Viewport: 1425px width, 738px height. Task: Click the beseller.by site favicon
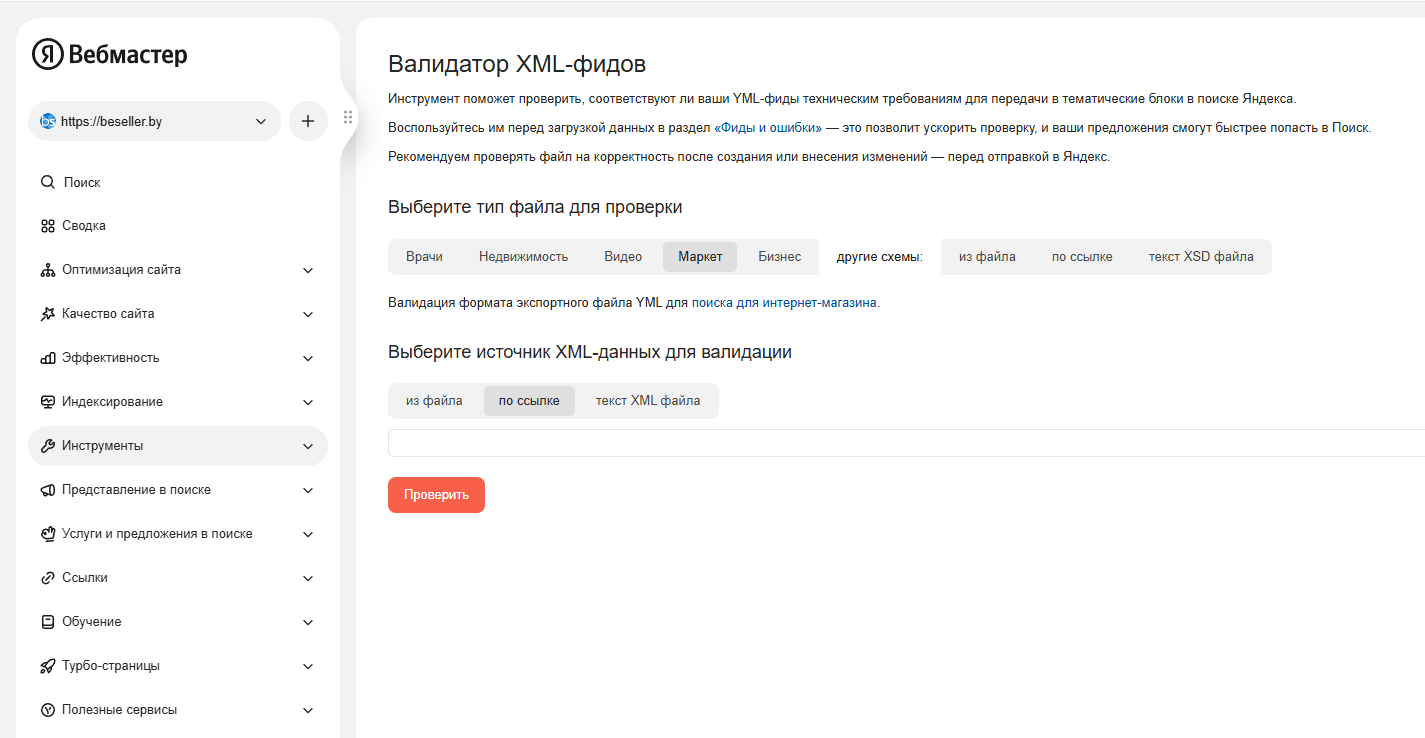click(x=48, y=121)
